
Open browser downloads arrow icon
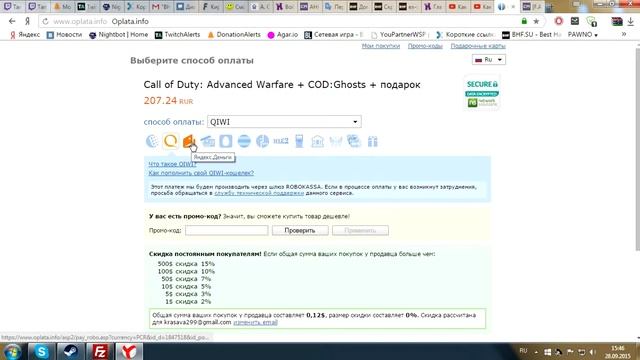click(631, 22)
